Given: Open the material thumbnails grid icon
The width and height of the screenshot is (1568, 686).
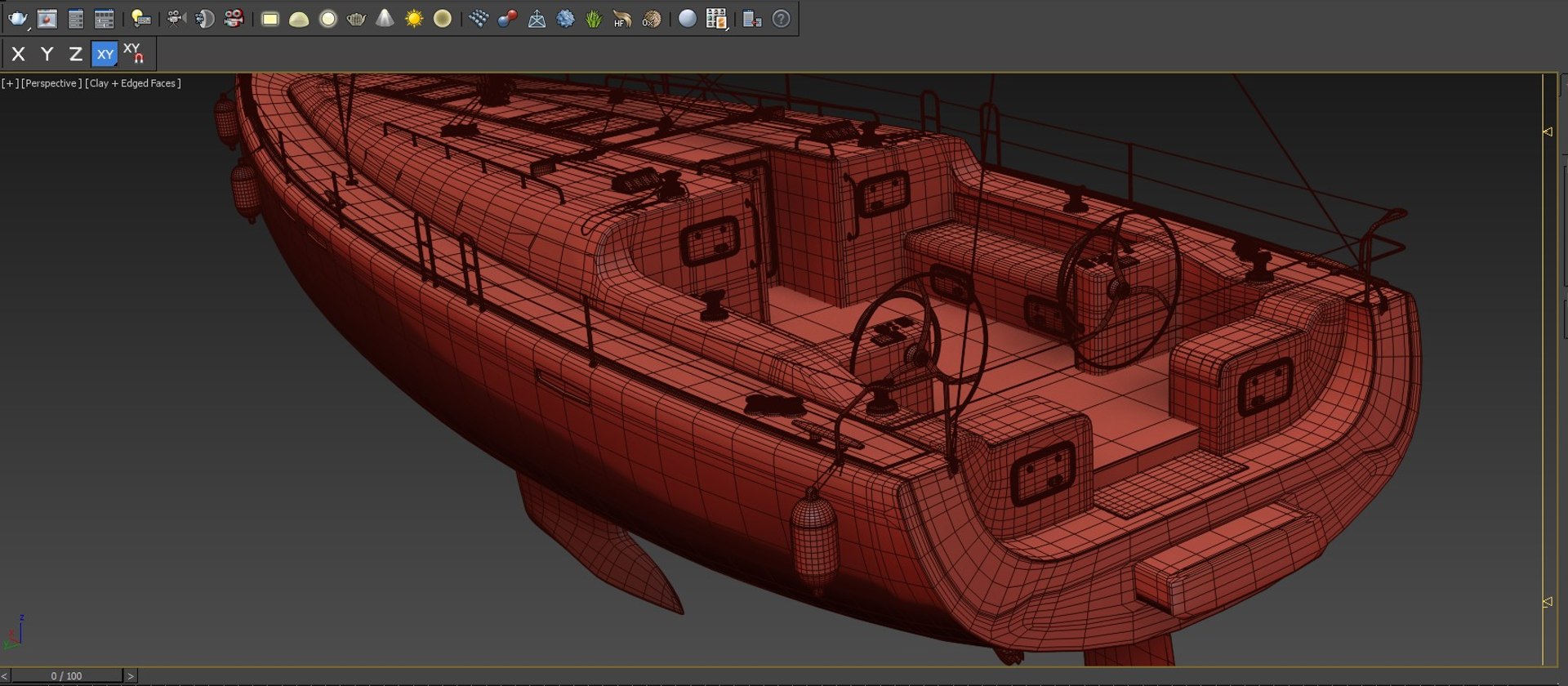Looking at the screenshot, I should [716, 19].
